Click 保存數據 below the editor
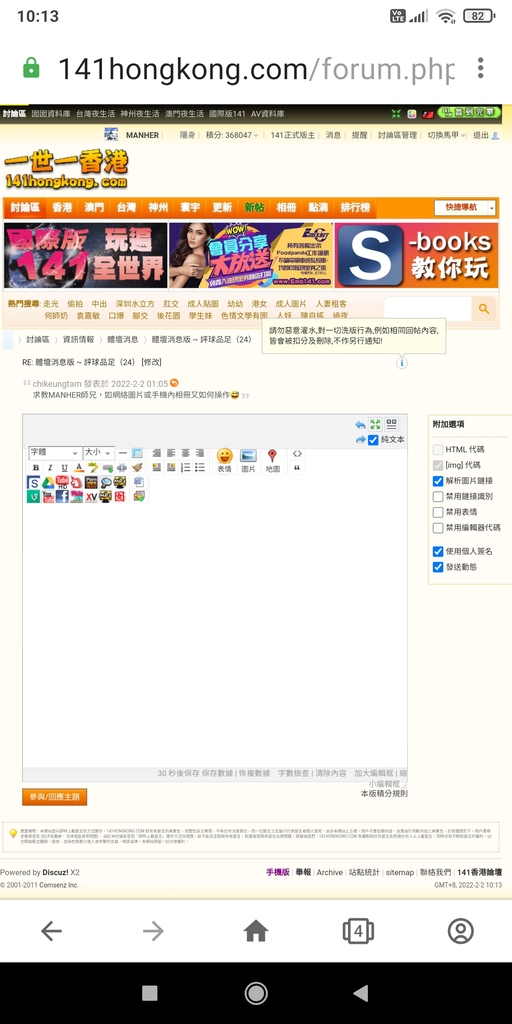The width and height of the screenshot is (512, 1024). click(217, 773)
